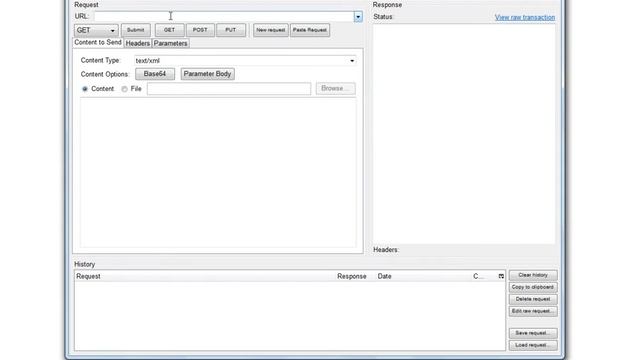Click the Edit raw request button
The image size is (640, 360).
533,311
